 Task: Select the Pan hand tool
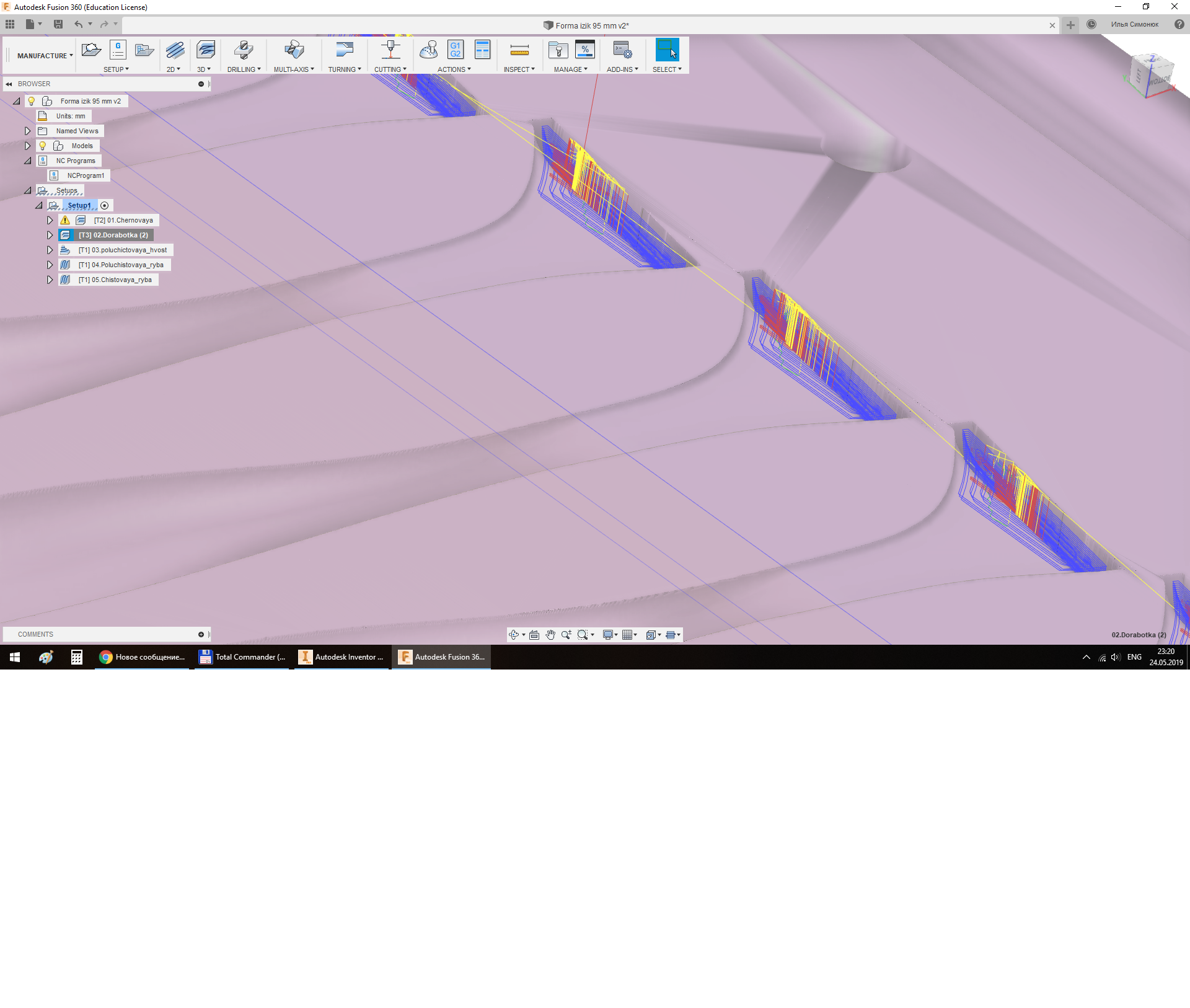click(550, 635)
